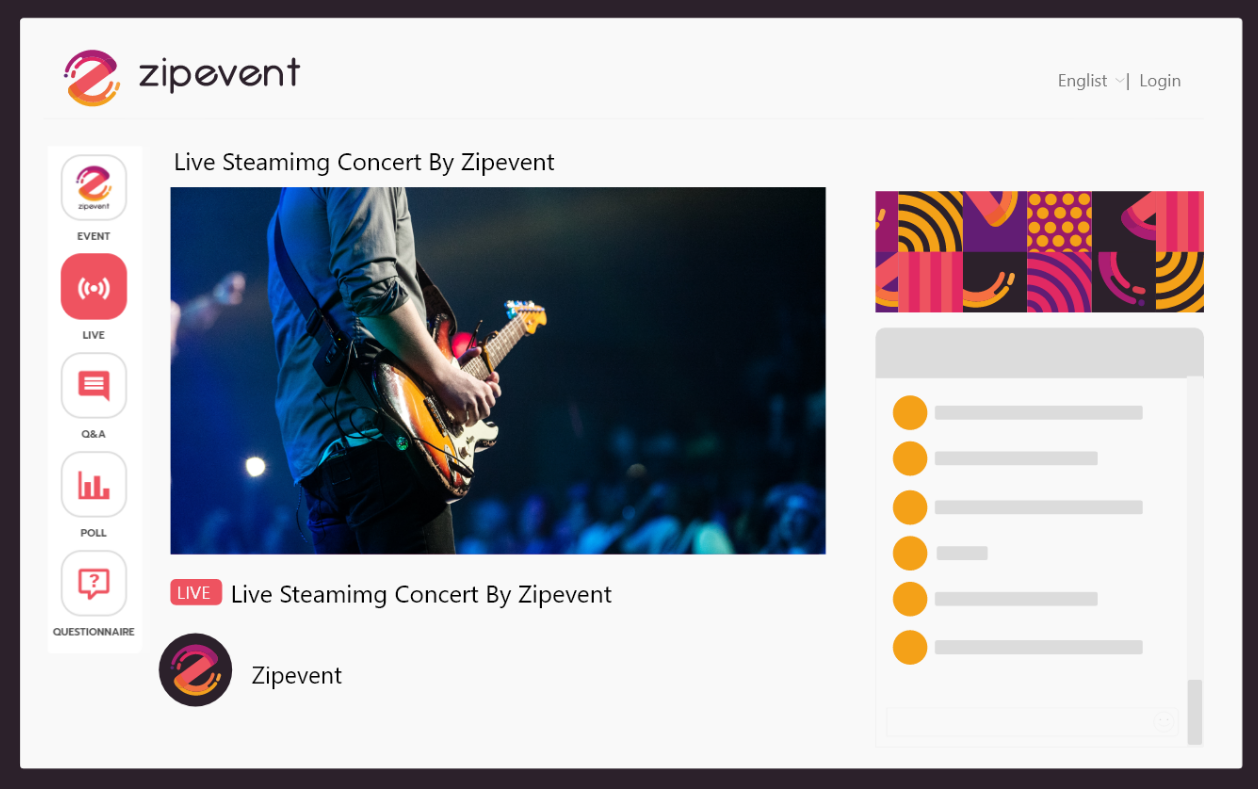
Task: Click an orange chat user avatar
Action: pos(910,411)
